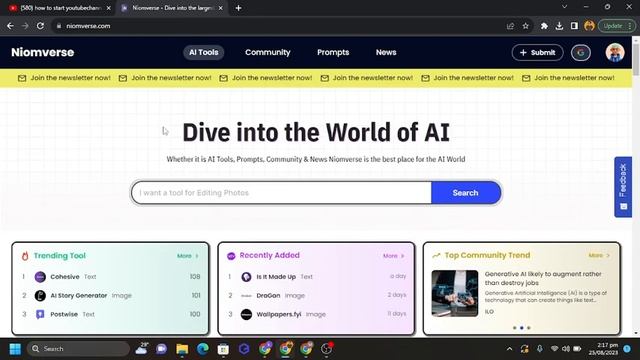Open the Windows Start menu
The width and height of the screenshot is (640, 360).
15,349
